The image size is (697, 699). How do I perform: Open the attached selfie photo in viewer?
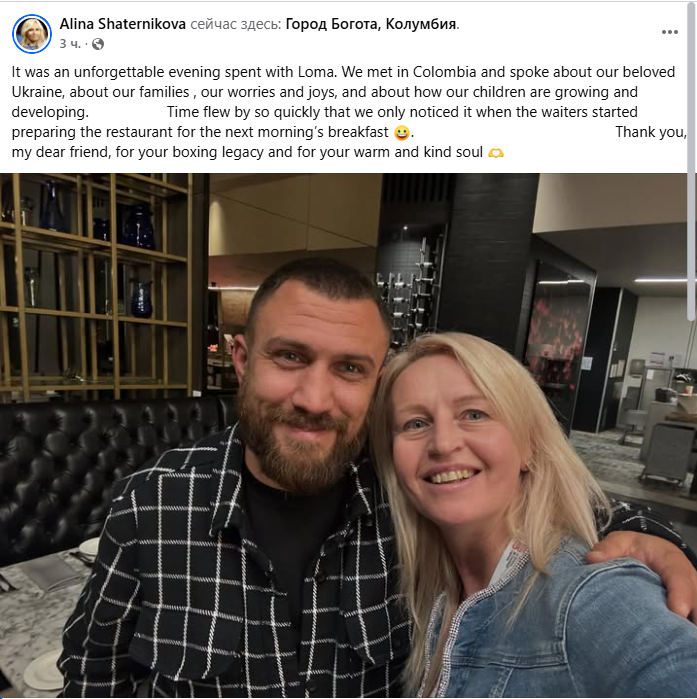[x=348, y=436]
